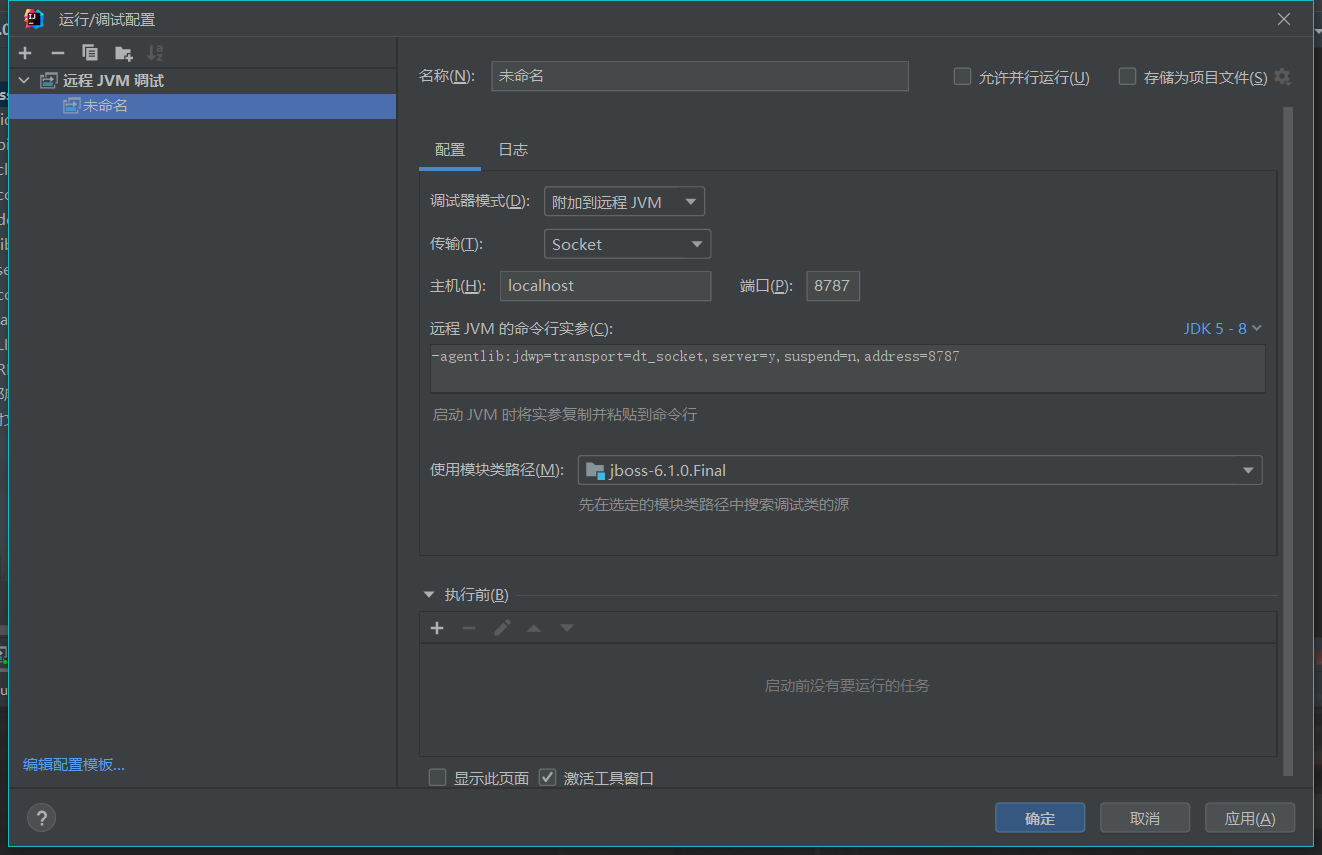The height and width of the screenshot is (855, 1322).
Task: Remove the selected configuration
Action: 58,52
